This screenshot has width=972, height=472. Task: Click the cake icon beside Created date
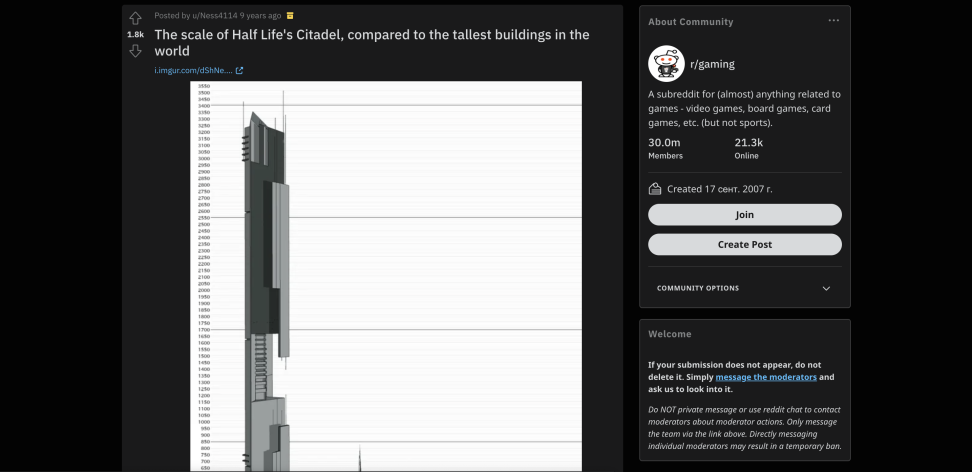[655, 189]
